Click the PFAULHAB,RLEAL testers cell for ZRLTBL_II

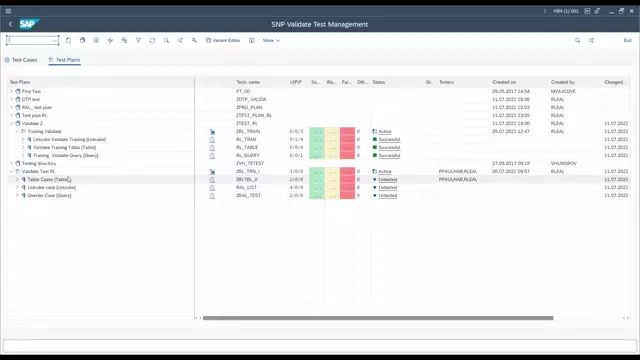click(458, 180)
